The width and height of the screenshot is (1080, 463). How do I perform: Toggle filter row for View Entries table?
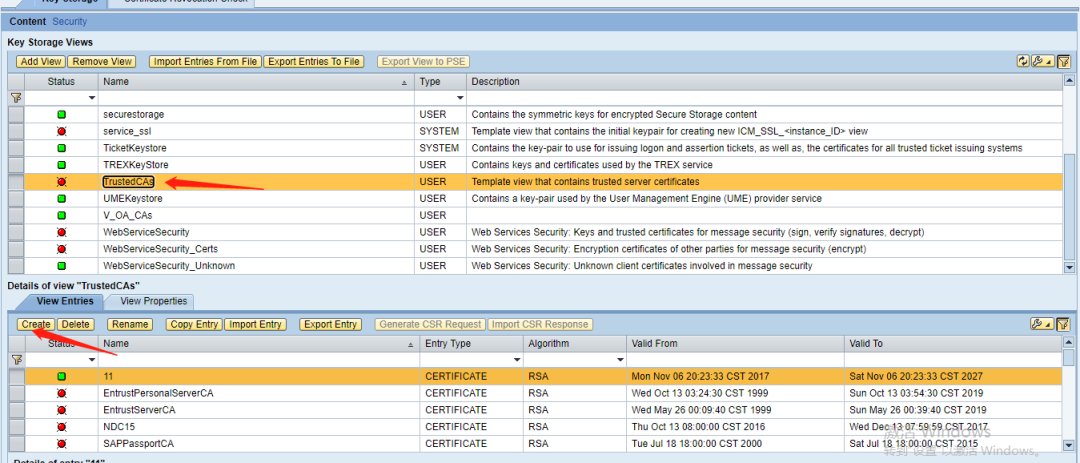(x=1064, y=324)
